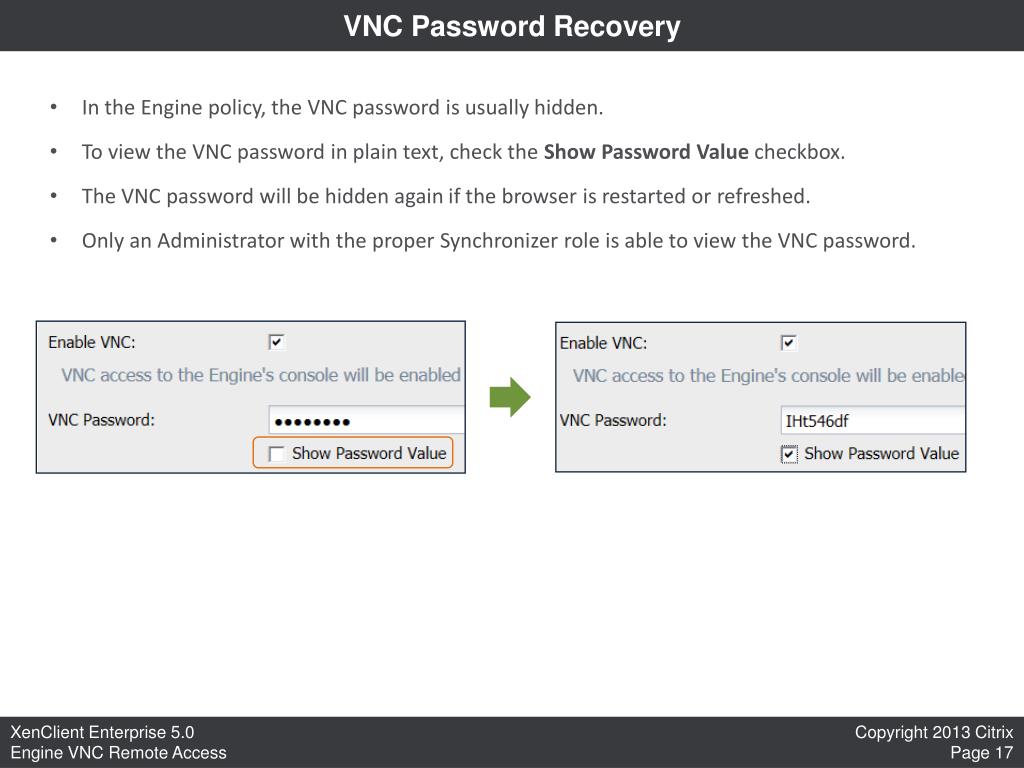Viewport: 1024px width, 768px height.
Task: Click the Copyright 2013 Citrix text
Action: pyautogui.click(x=934, y=732)
